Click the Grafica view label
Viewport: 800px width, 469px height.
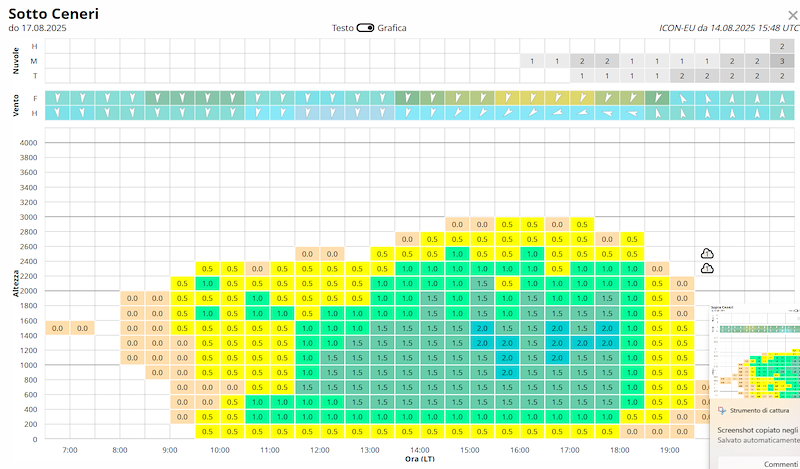point(392,28)
